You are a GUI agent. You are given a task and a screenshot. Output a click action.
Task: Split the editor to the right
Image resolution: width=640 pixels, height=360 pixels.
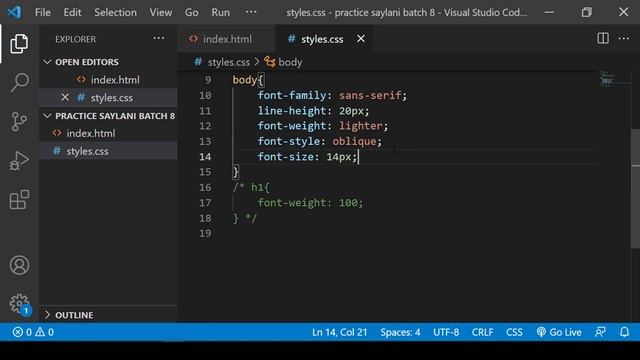(603, 38)
